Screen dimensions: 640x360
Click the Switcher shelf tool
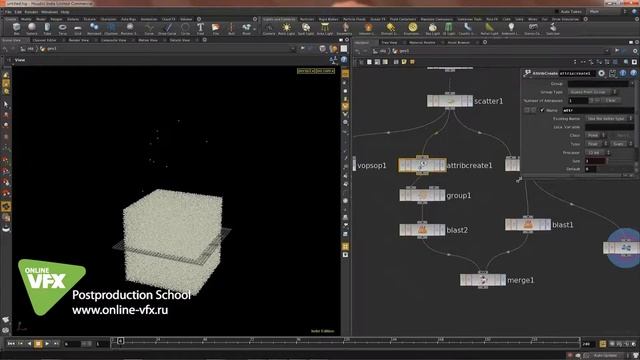pos(553,29)
